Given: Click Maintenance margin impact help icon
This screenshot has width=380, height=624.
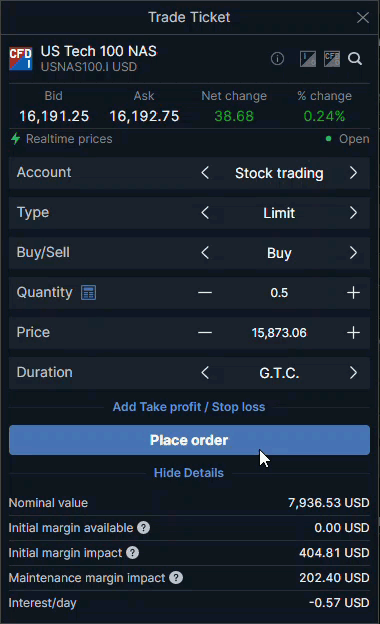Looking at the screenshot, I should tap(176, 577).
